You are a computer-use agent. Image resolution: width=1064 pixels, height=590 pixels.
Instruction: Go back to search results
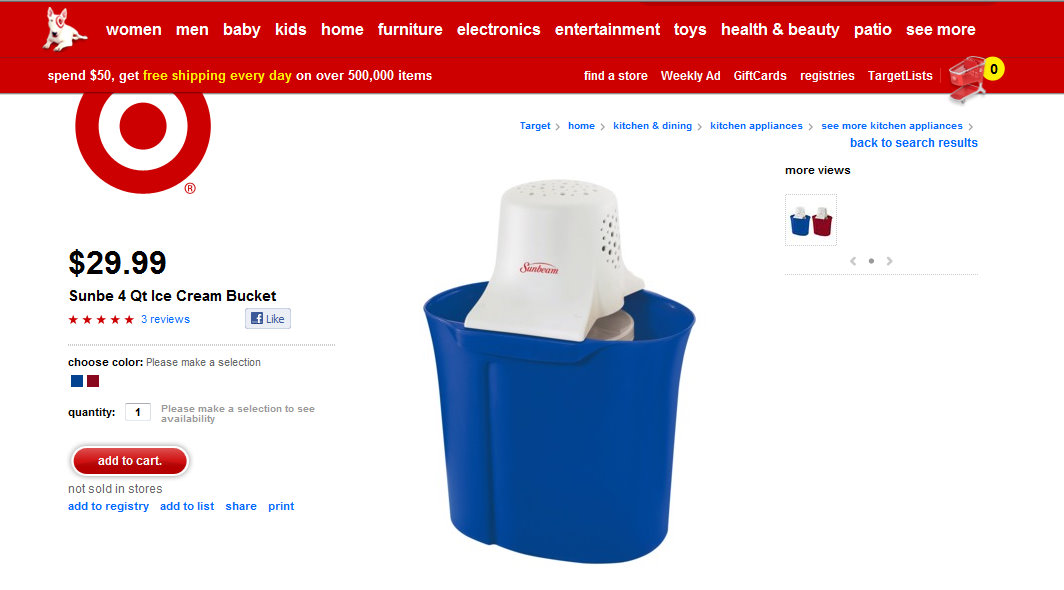point(913,143)
